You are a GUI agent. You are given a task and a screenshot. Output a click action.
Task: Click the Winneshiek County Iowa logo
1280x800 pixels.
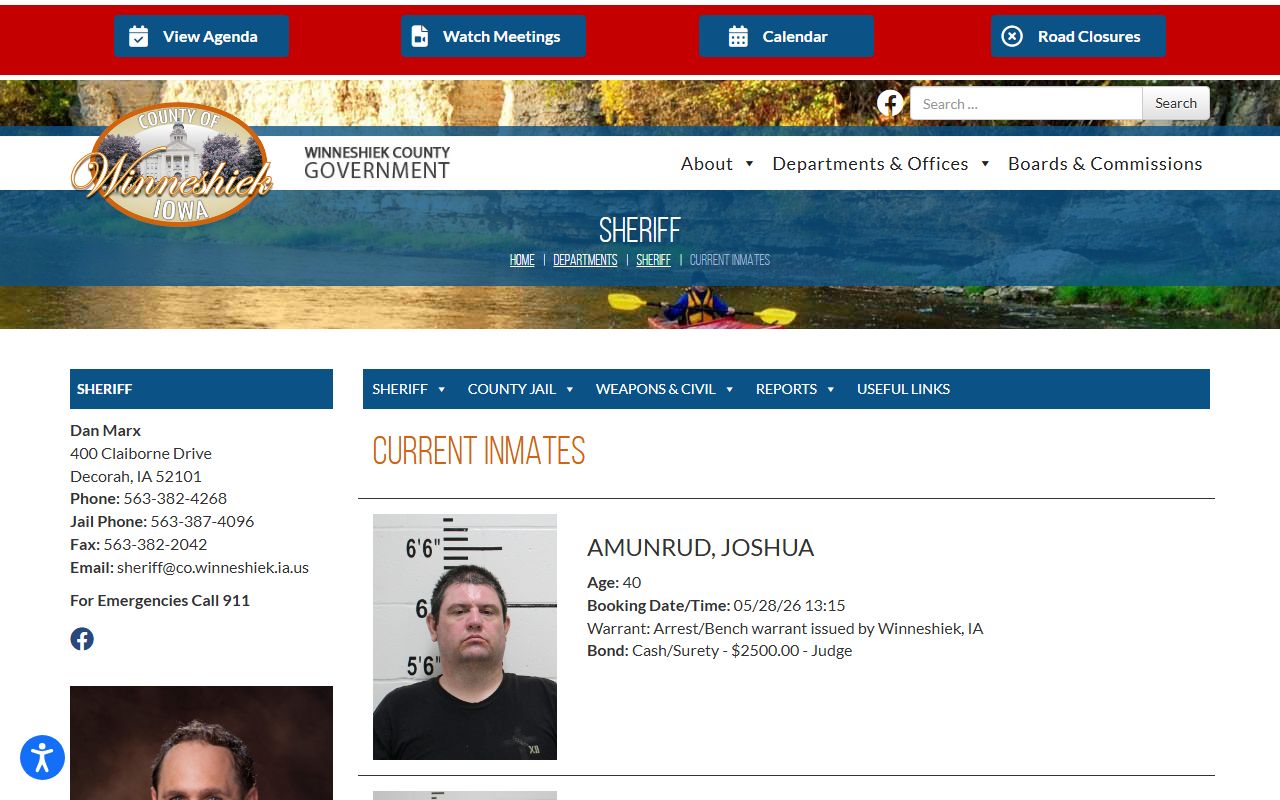pyautogui.click(x=172, y=164)
